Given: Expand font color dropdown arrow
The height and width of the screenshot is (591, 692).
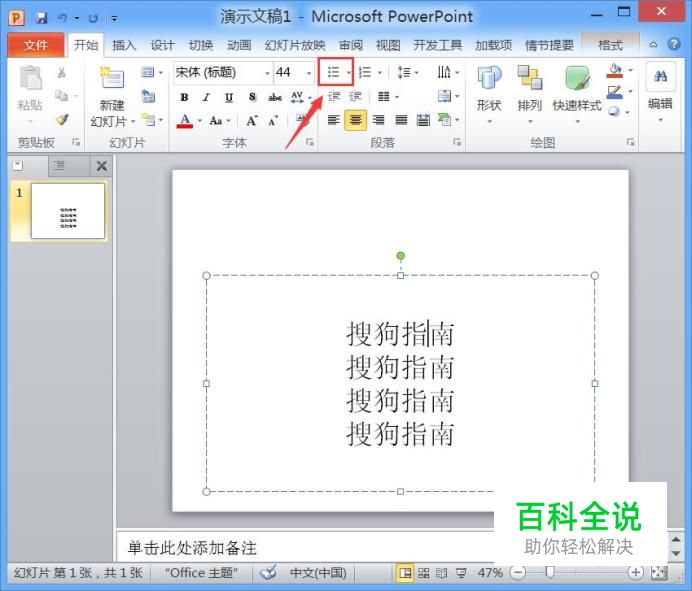Looking at the screenshot, I should point(200,120).
